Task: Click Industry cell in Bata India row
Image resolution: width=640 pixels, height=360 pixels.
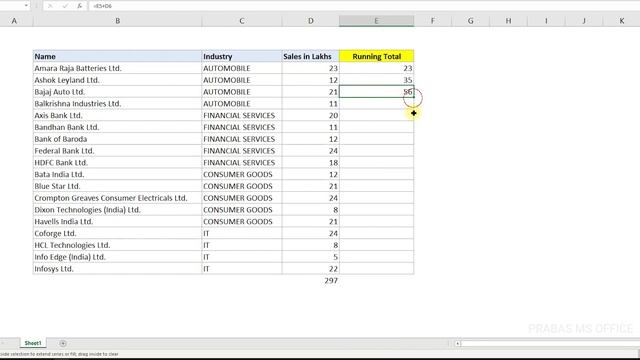Action: point(242,174)
